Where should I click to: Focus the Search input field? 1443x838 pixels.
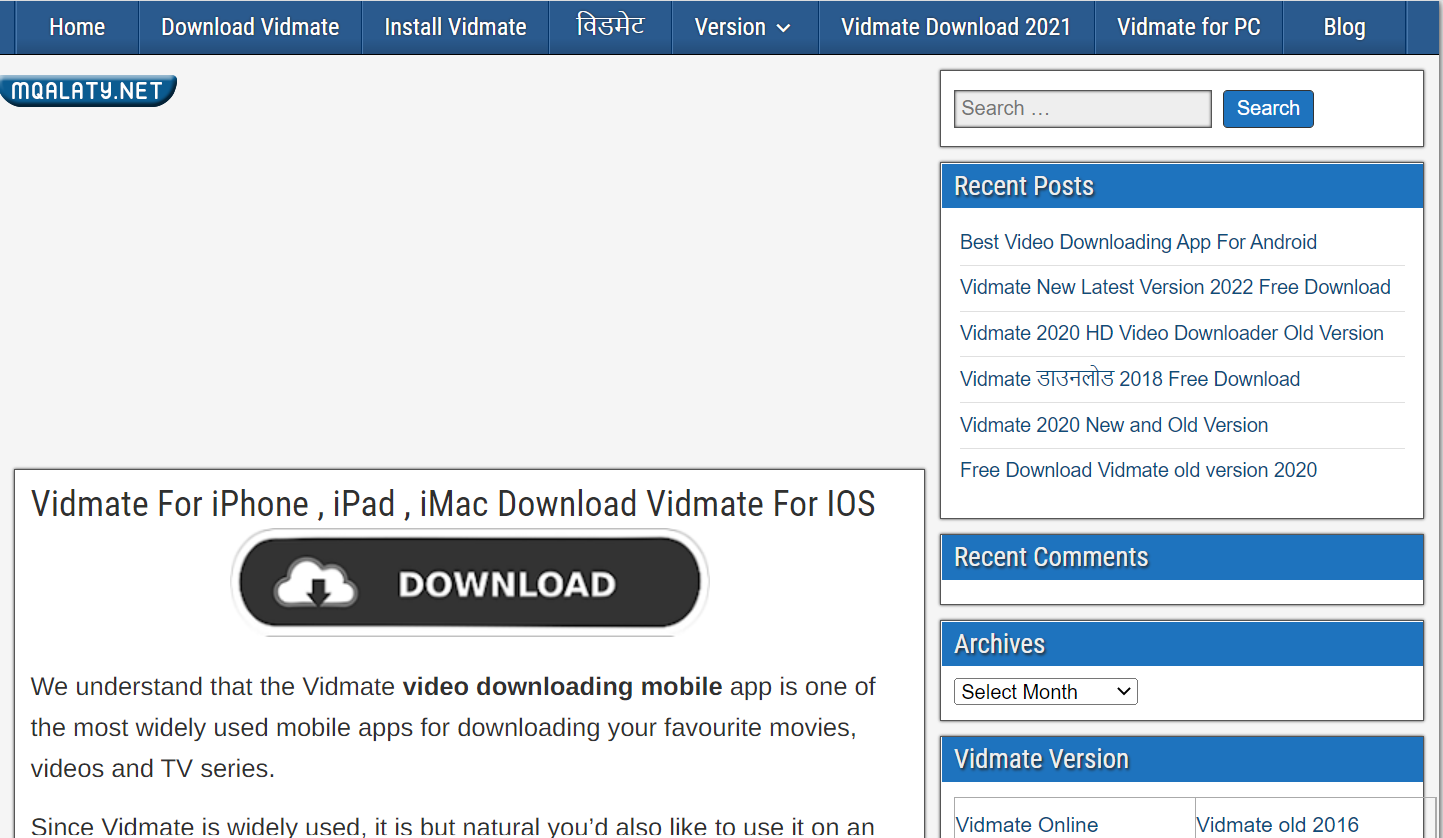[1082, 108]
